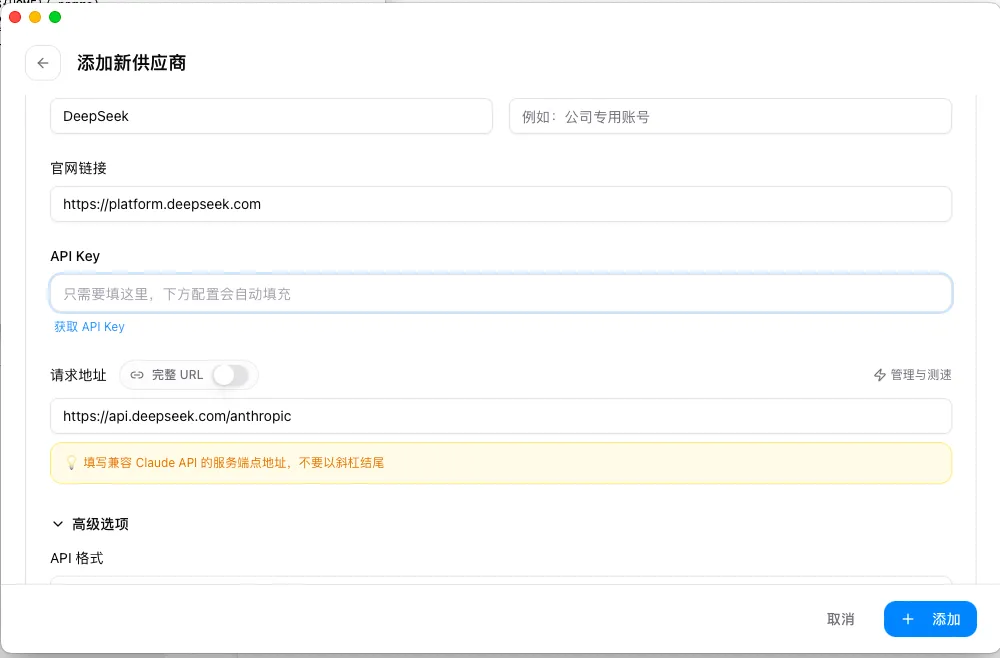
Task: Click the lightning bolt icon for 管理与测速
Action: (x=880, y=375)
